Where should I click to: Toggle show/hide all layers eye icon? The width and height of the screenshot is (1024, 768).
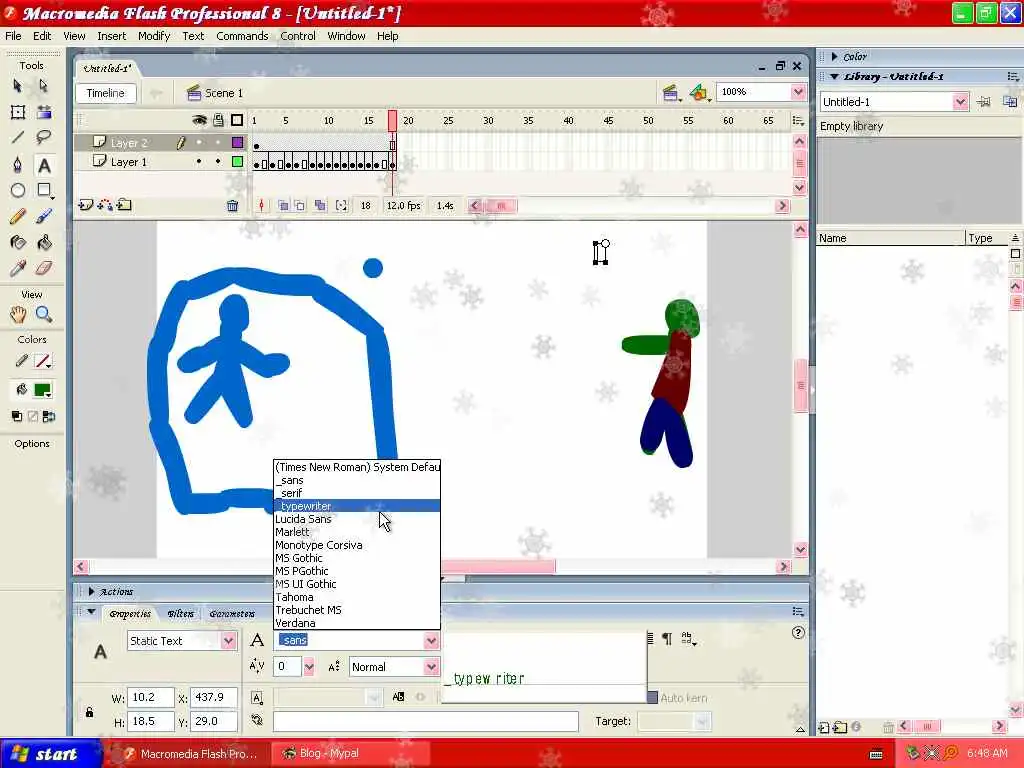(199, 120)
